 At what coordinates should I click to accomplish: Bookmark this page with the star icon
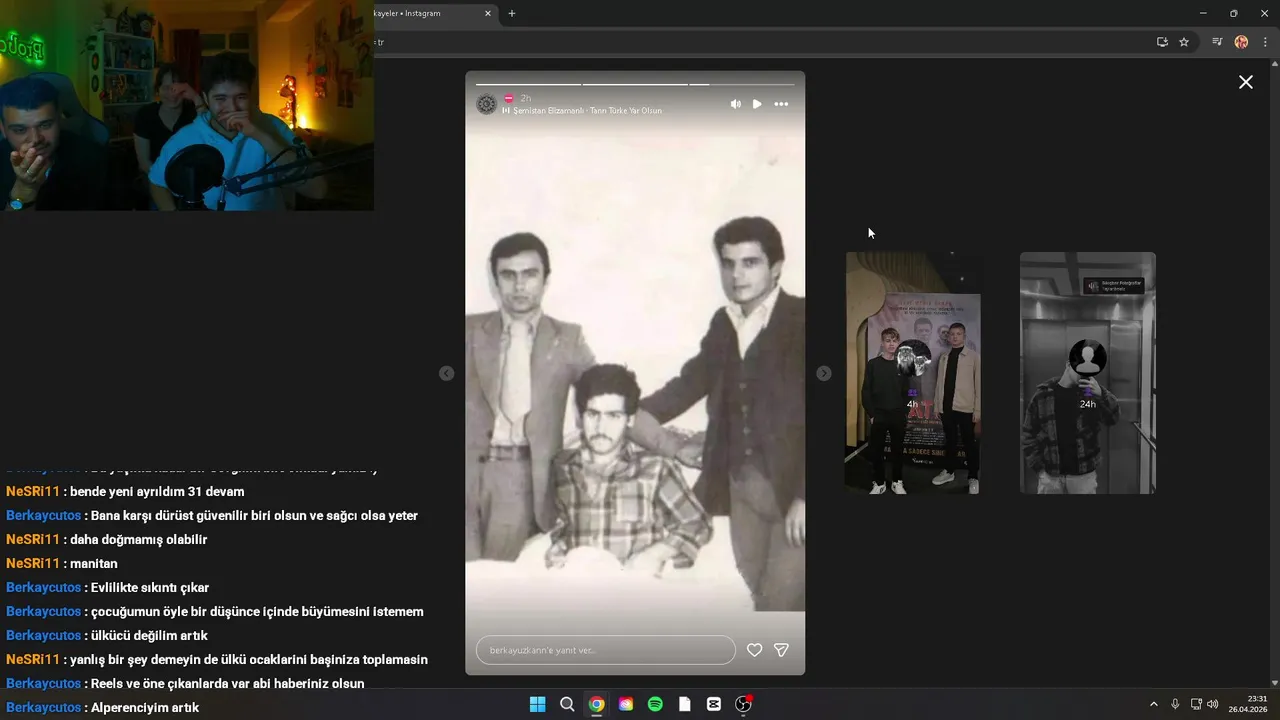(x=1184, y=42)
